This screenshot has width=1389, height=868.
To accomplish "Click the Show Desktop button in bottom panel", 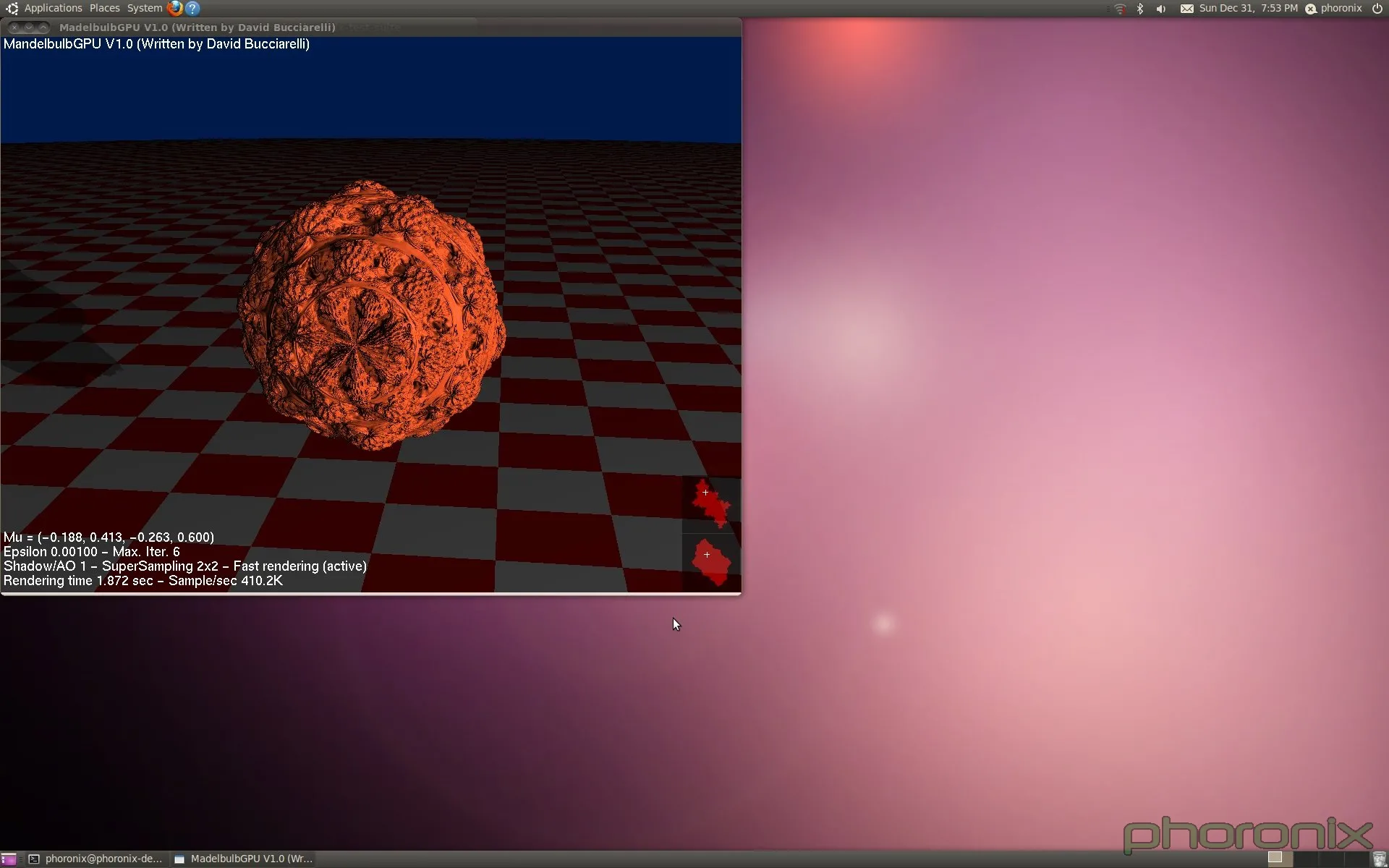I will (x=9, y=859).
